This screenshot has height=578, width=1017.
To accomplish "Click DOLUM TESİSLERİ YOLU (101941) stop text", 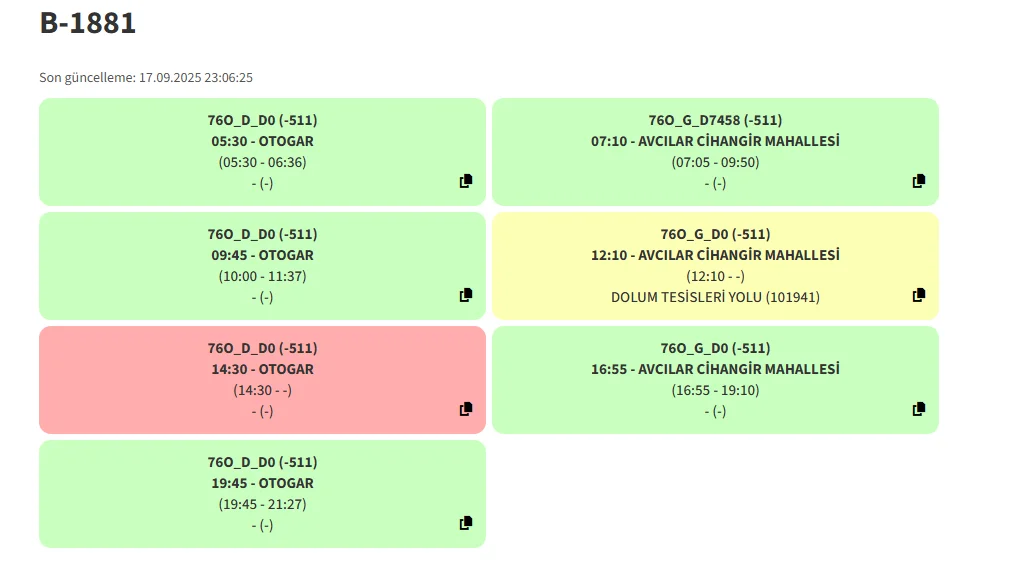I will 715,297.
